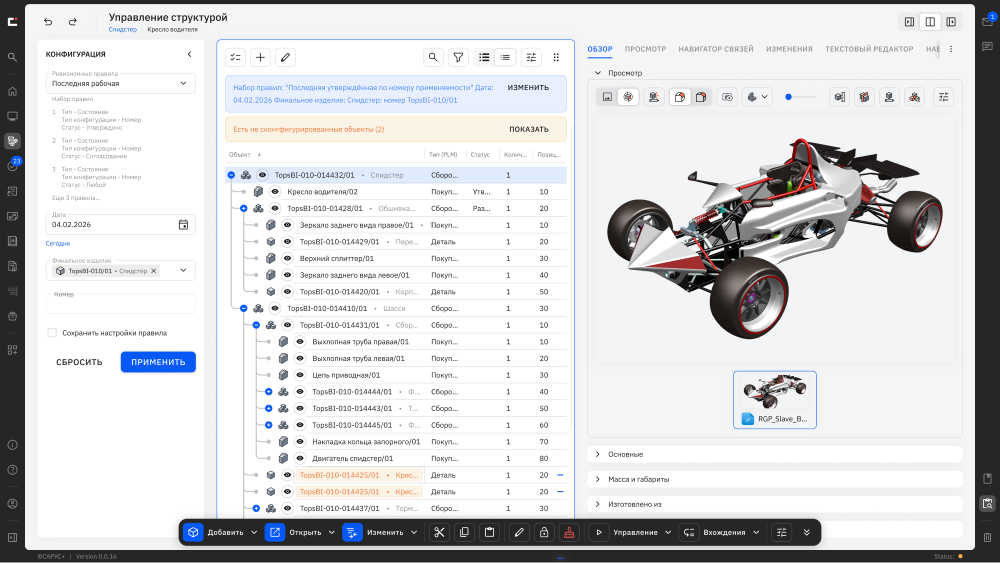Viewport: 1000px width, 563px height.
Task: Open the Изменения tab
Action: click(789, 49)
